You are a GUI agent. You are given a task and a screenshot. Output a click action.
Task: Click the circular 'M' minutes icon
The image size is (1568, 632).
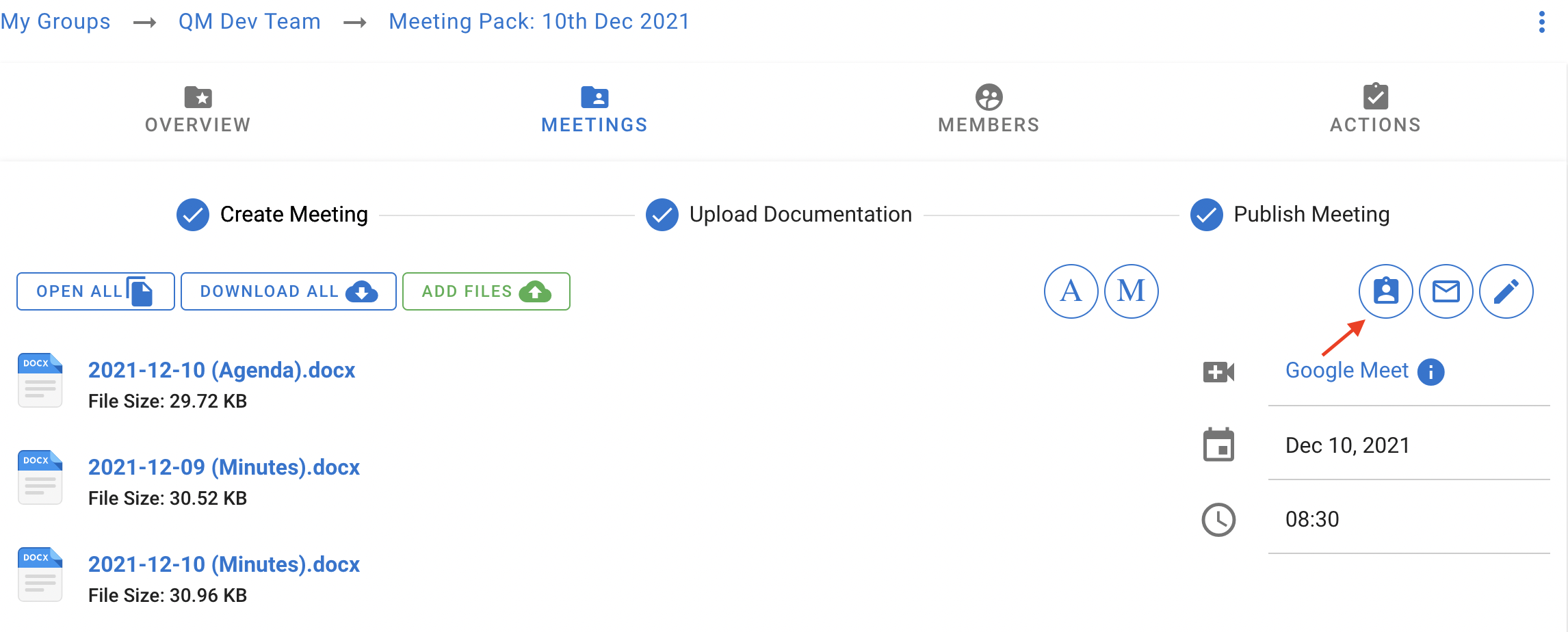click(1131, 291)
